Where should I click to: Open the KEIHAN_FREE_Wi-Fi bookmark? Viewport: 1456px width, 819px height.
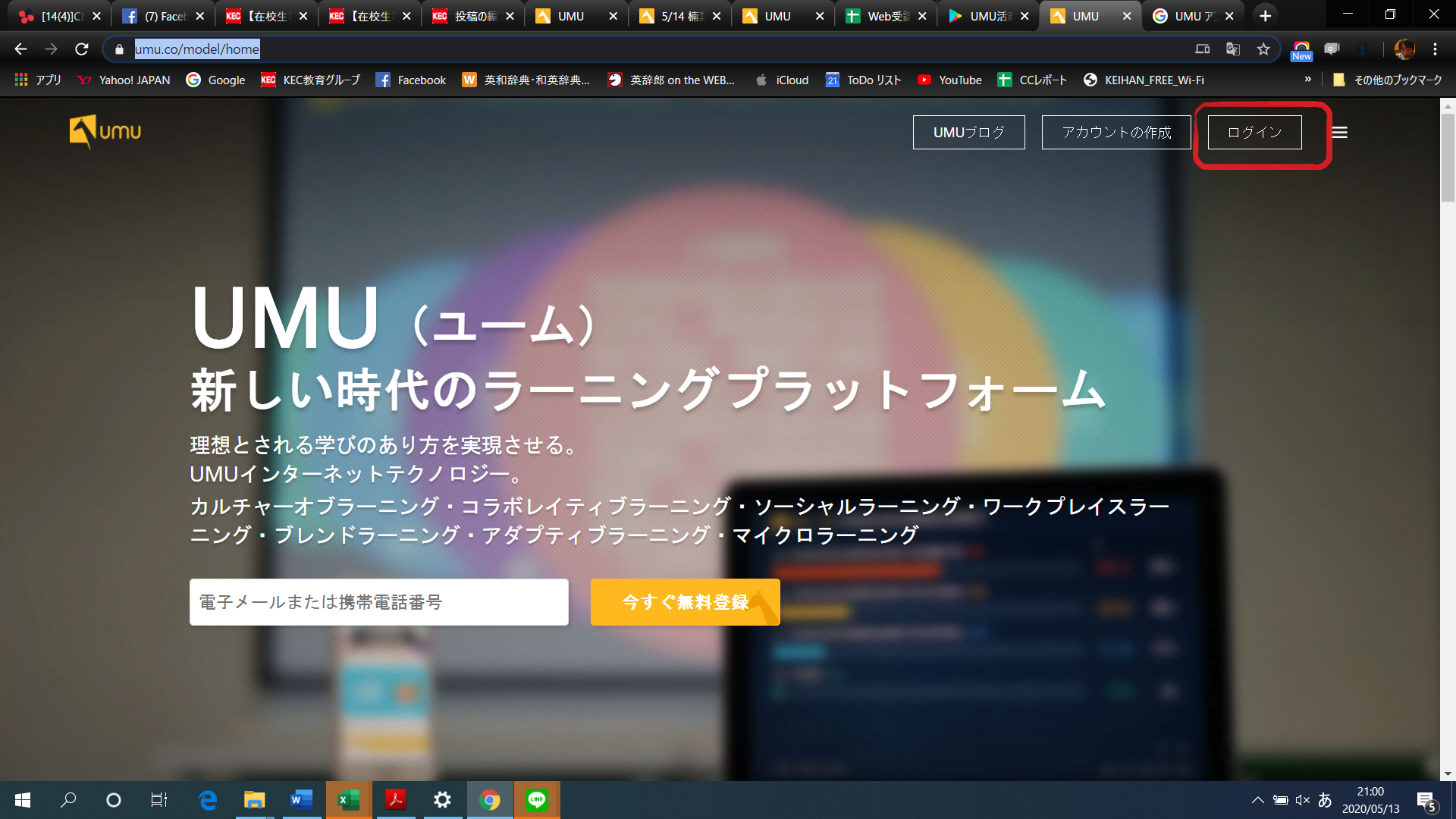(x=1144, y=80)
